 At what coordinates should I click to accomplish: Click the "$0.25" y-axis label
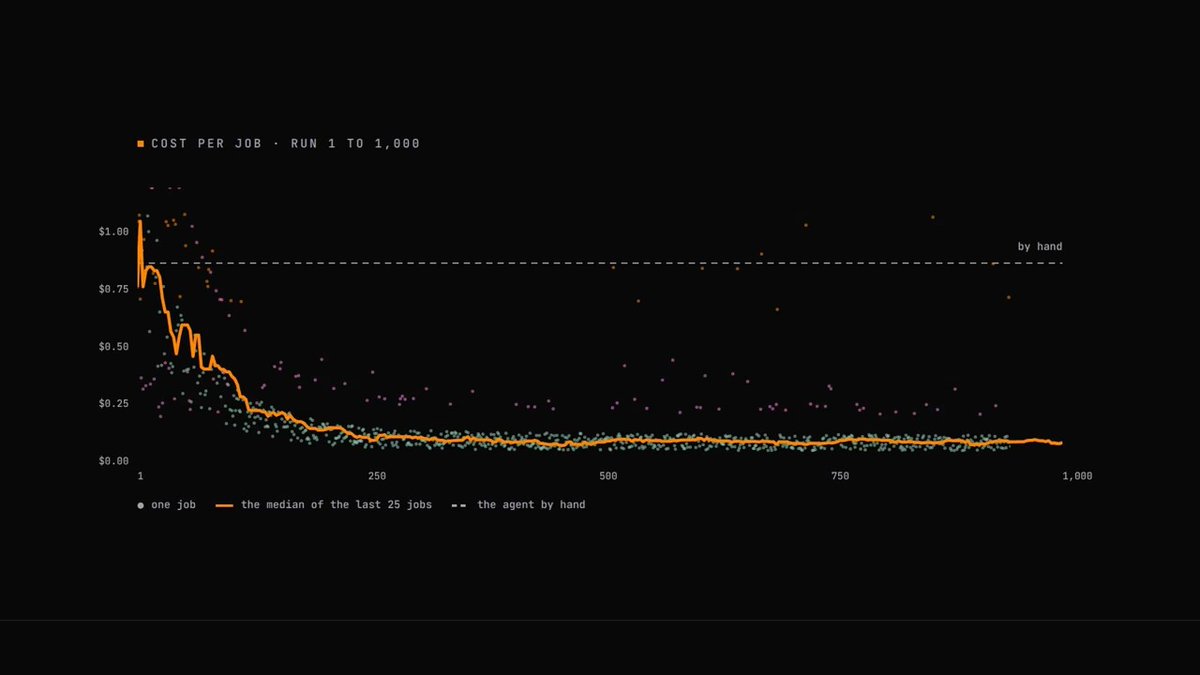point(114,403)
